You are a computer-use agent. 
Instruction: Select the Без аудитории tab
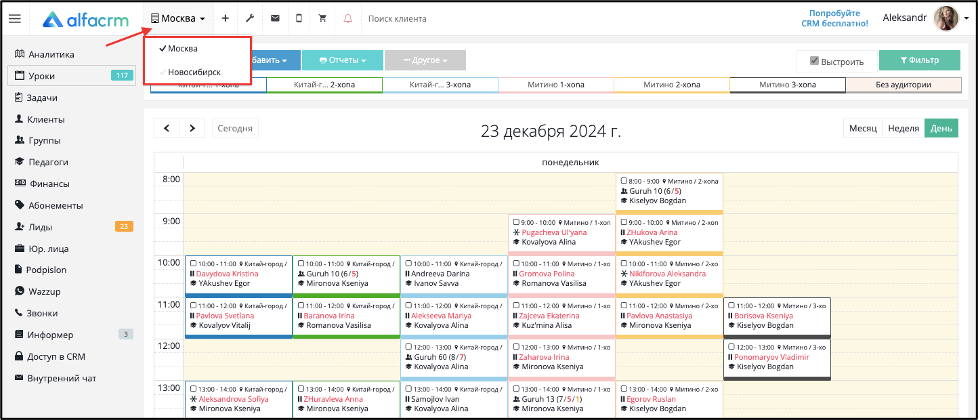coord(903,85)
